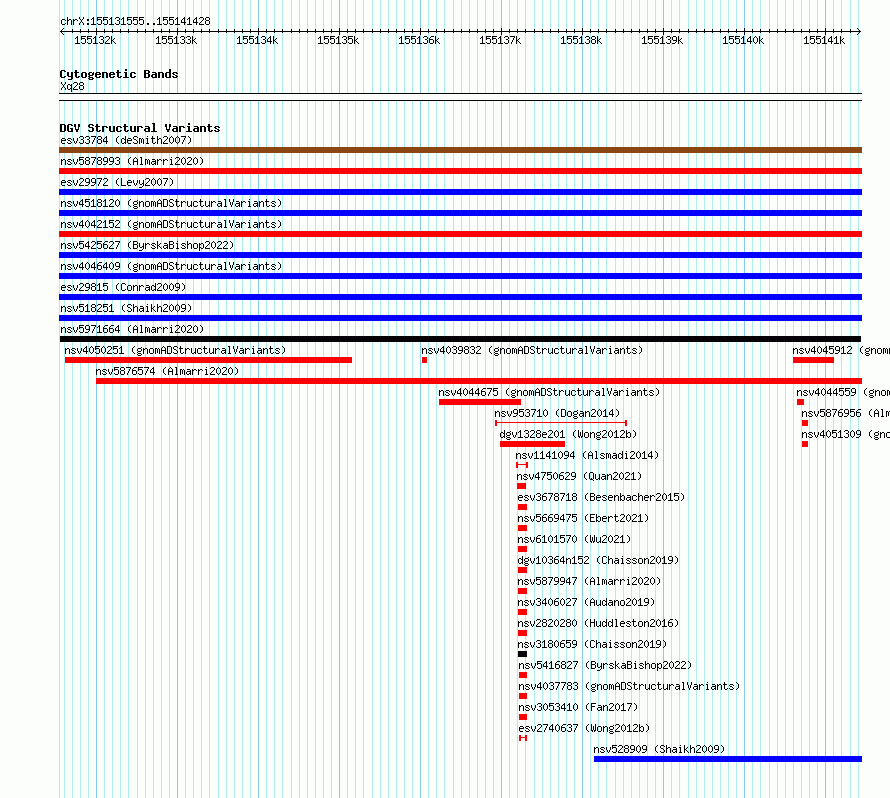Click the ruler's right scroll arrow
Screen dimensions: 890x798
coord(859,31)
